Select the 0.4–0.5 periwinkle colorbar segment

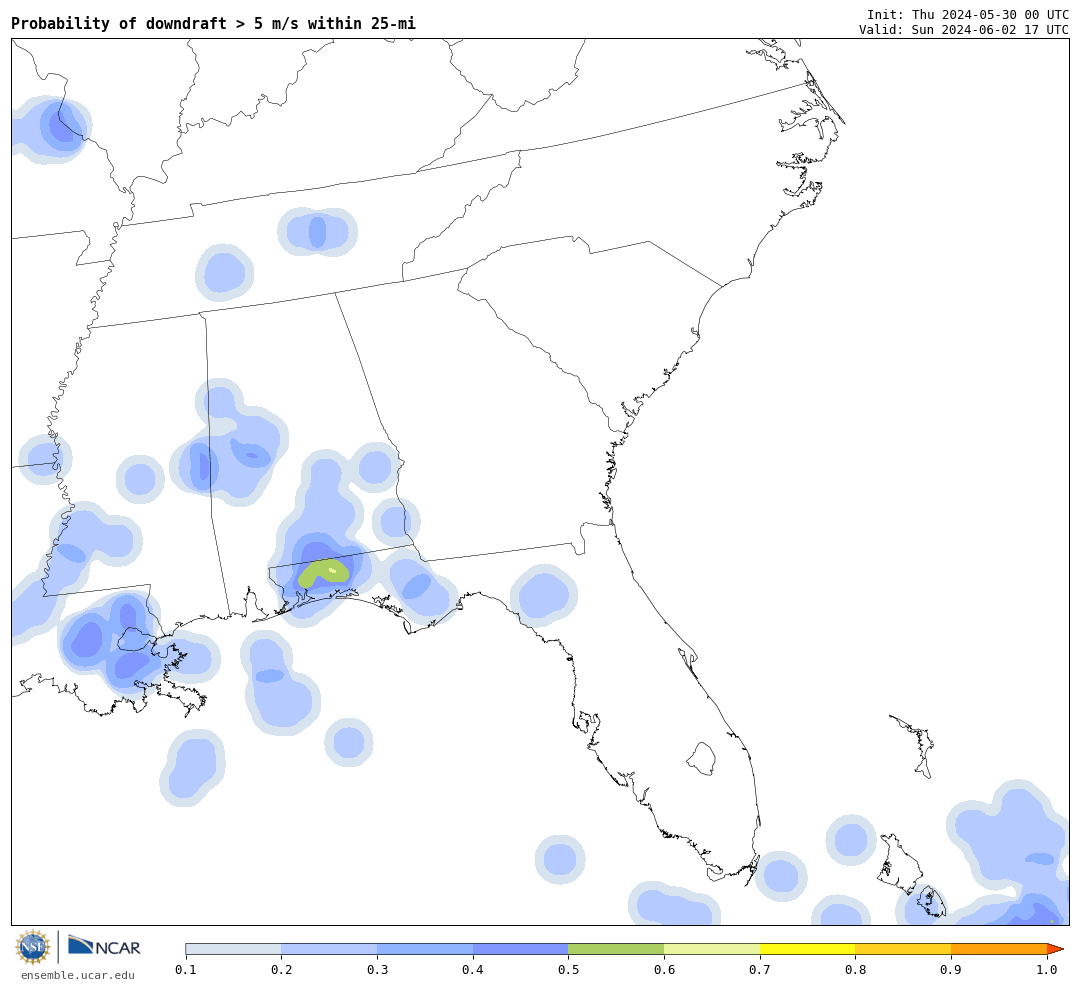coord(520,949)
